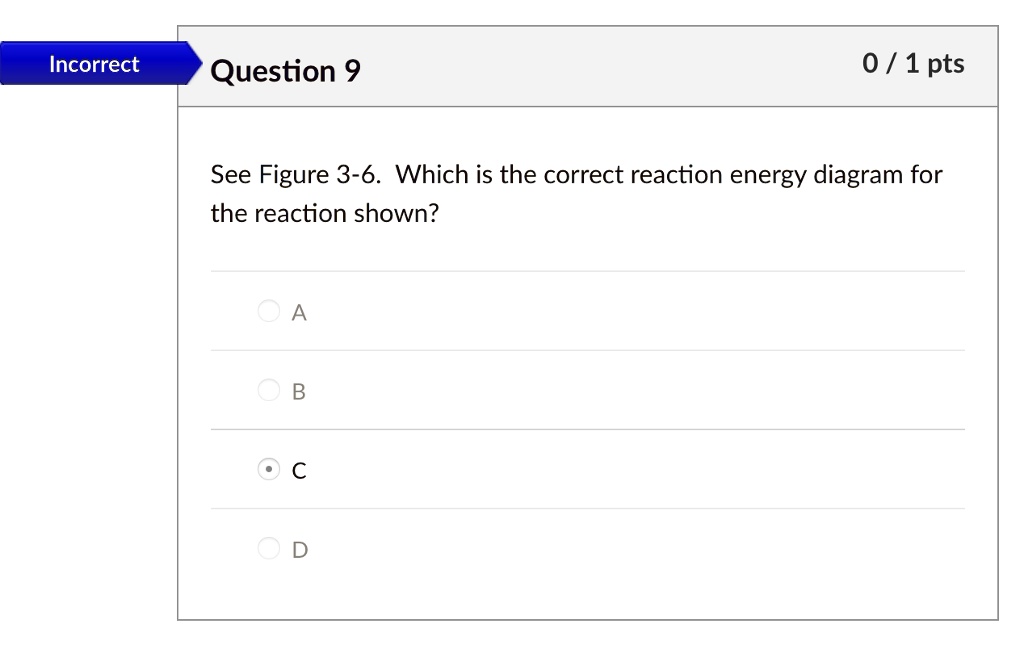Image resolution: width=1024 pixels, height=649 pixels.
Task: Click the answer label letter "A"
Action: 299,313
